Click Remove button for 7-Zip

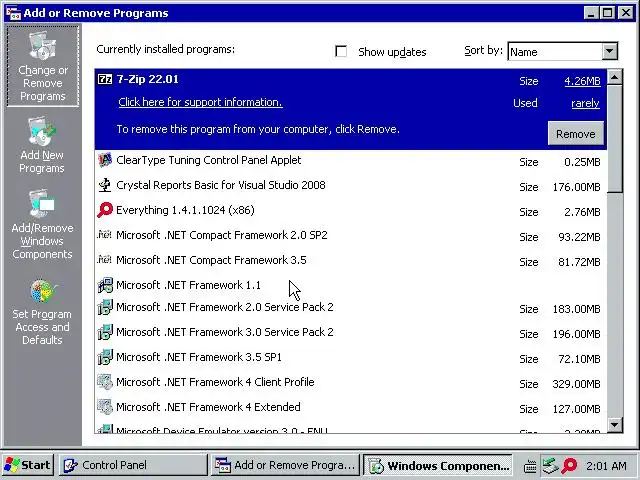(576, 133)
